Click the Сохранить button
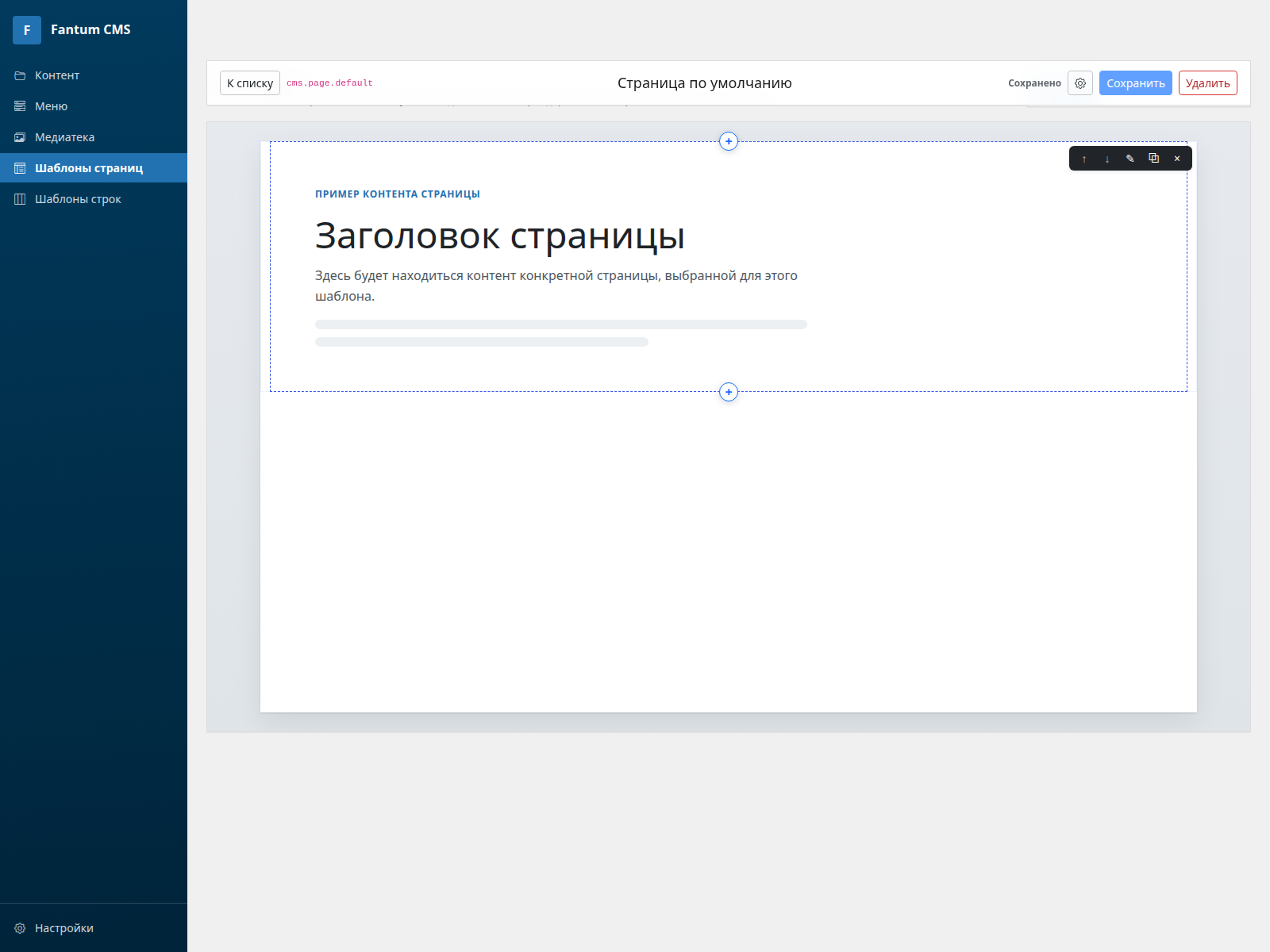Image resolution: width=1270 pixels, height=952 pixels. pos(1135,83)
